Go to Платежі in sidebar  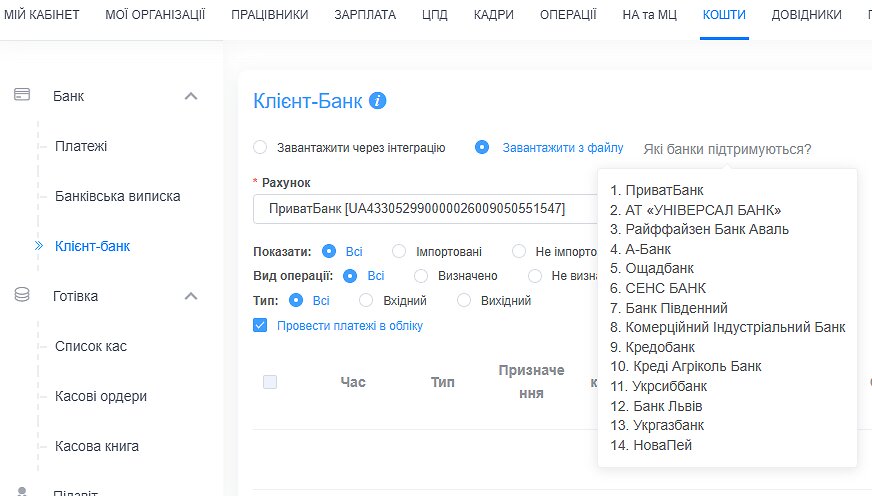(x=81, y=146)
